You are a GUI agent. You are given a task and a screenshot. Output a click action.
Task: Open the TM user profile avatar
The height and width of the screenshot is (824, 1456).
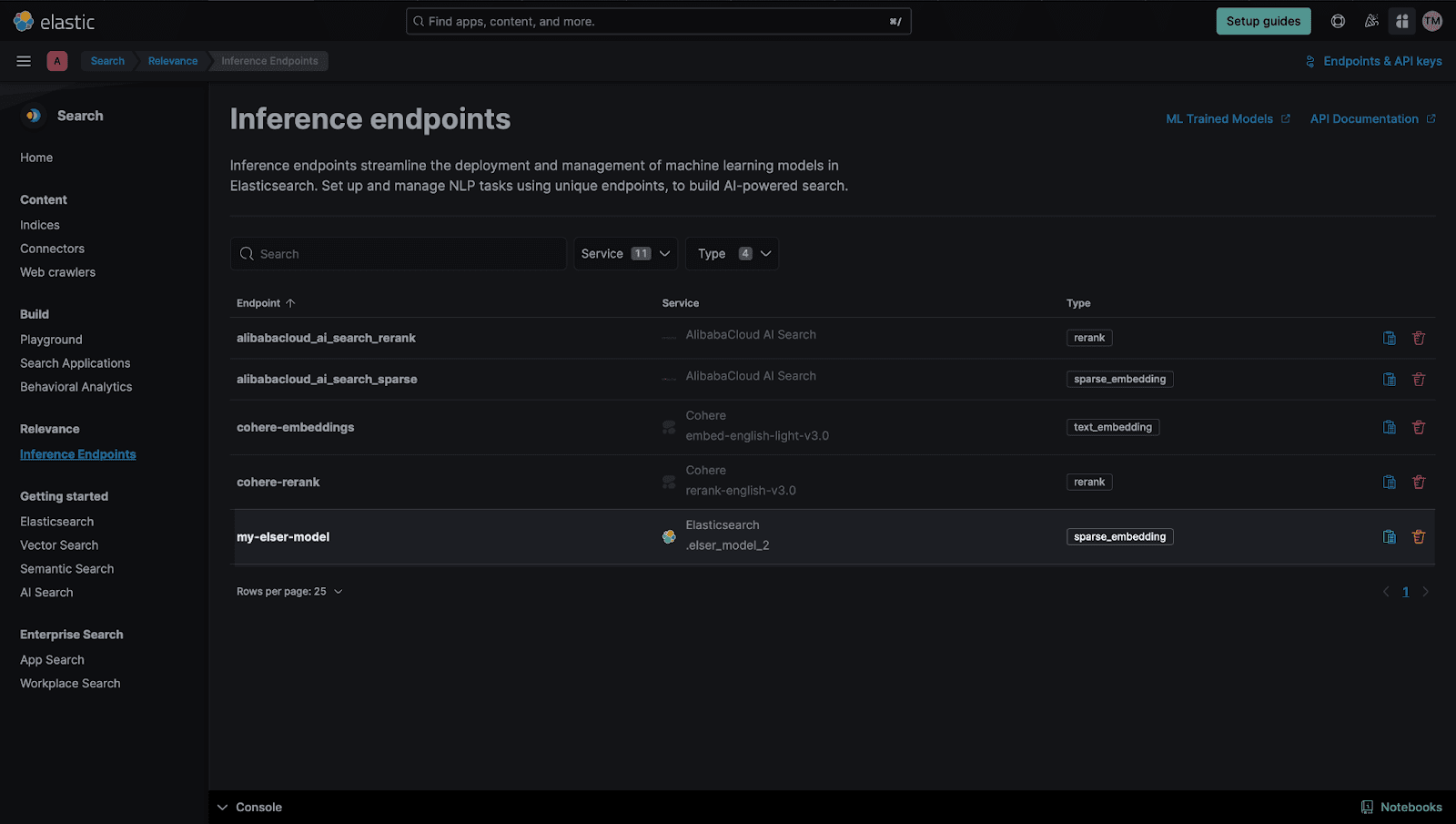(1431, 21)
